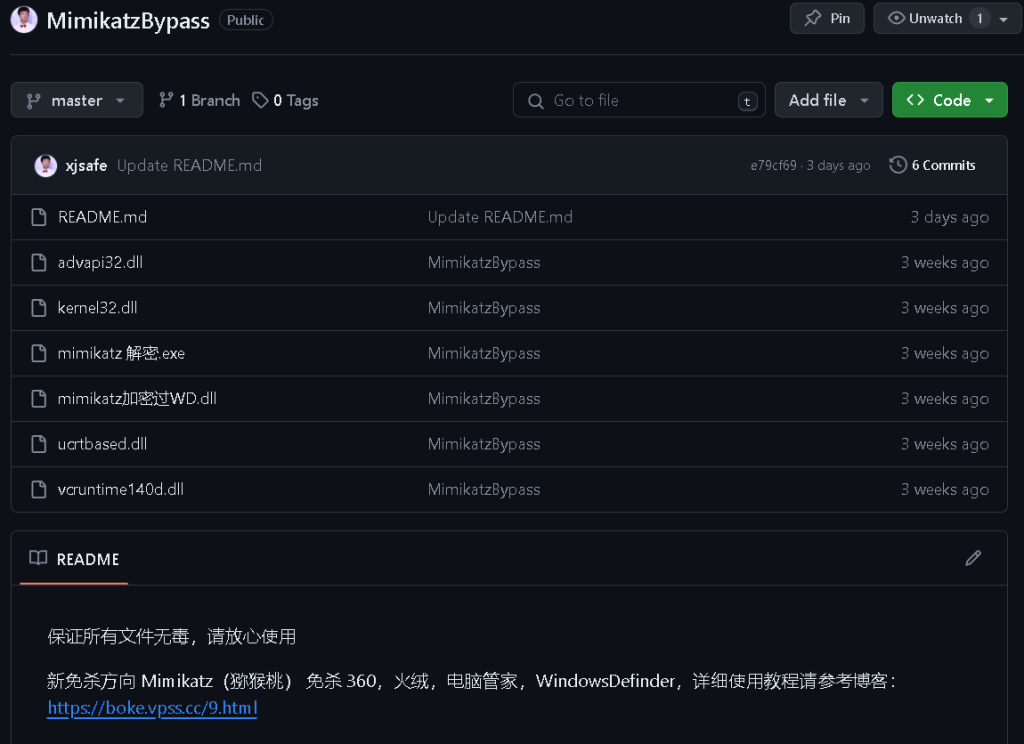Click the 3 weeks ago timestamp of advapi32.dll
The width and height of the screenshot is (1024, 744).
click(944, 263)
